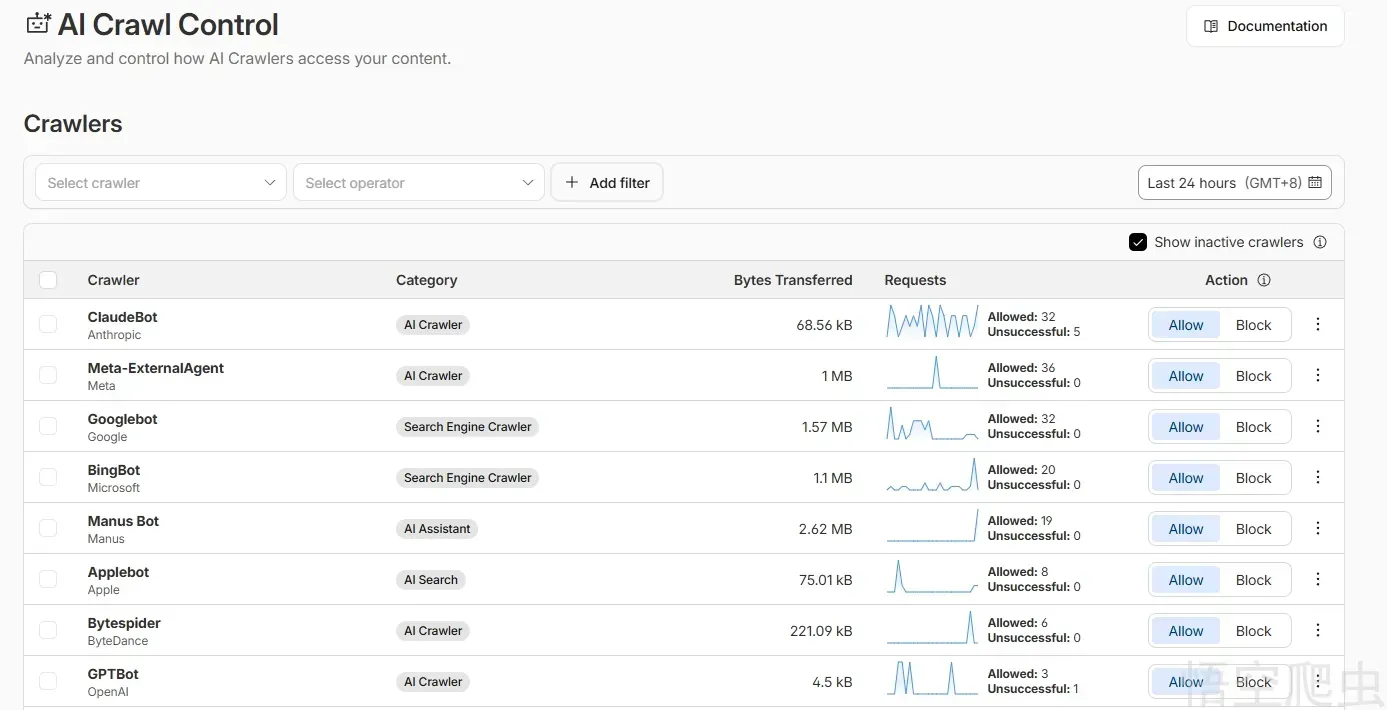Viewport: 1387px width, 710px height.
Task: Open the three-dot menu for ClaudeBot
Action: click(x=1317, y=324)
